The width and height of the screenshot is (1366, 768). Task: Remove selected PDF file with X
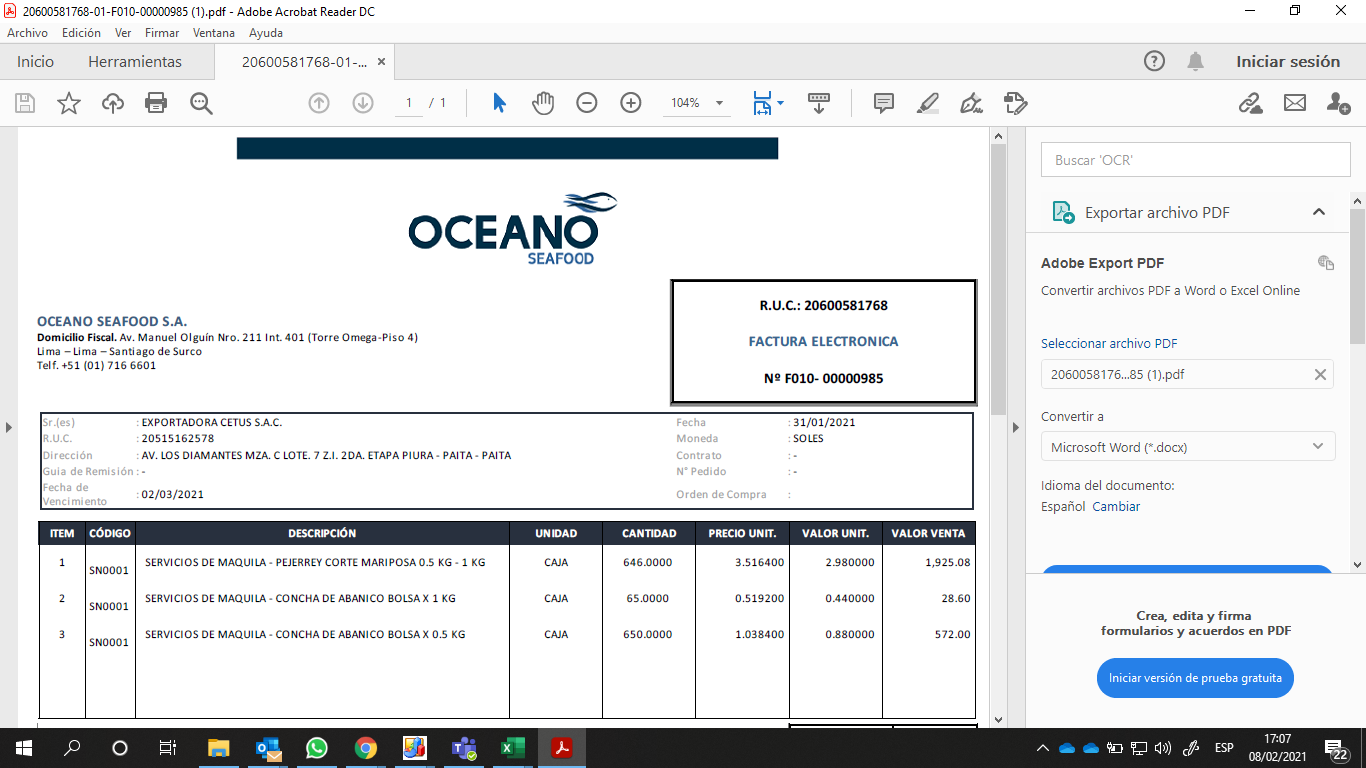coord(1320,375)
